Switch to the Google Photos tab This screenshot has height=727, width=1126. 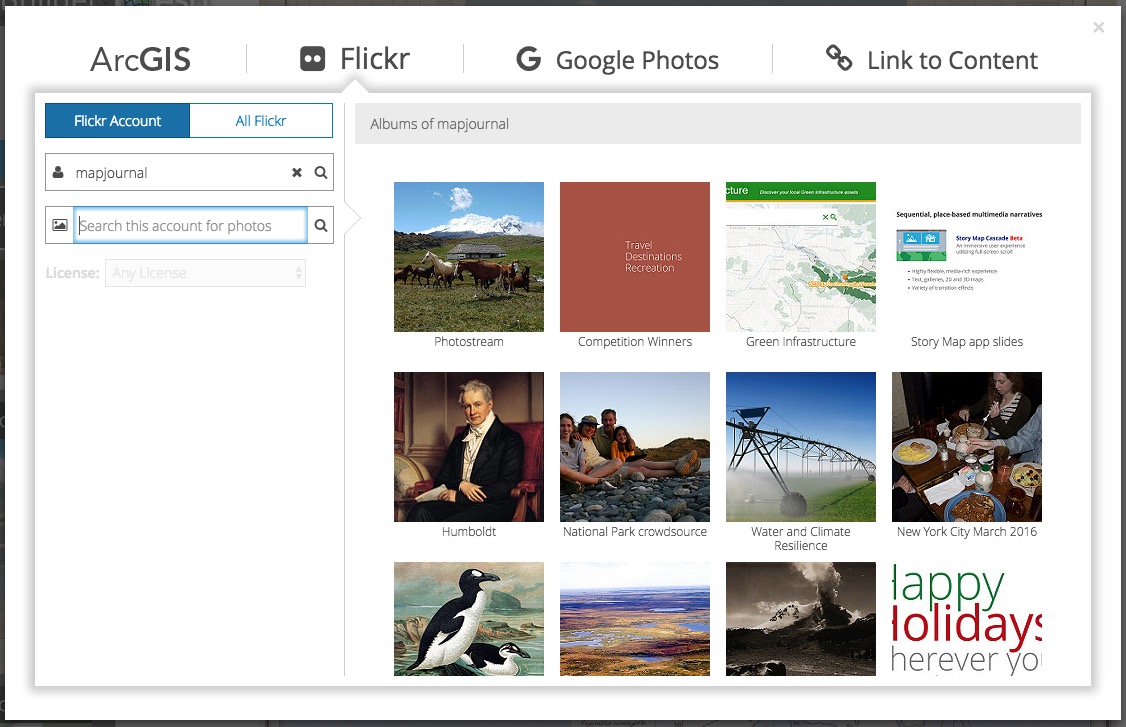(637, 60)
